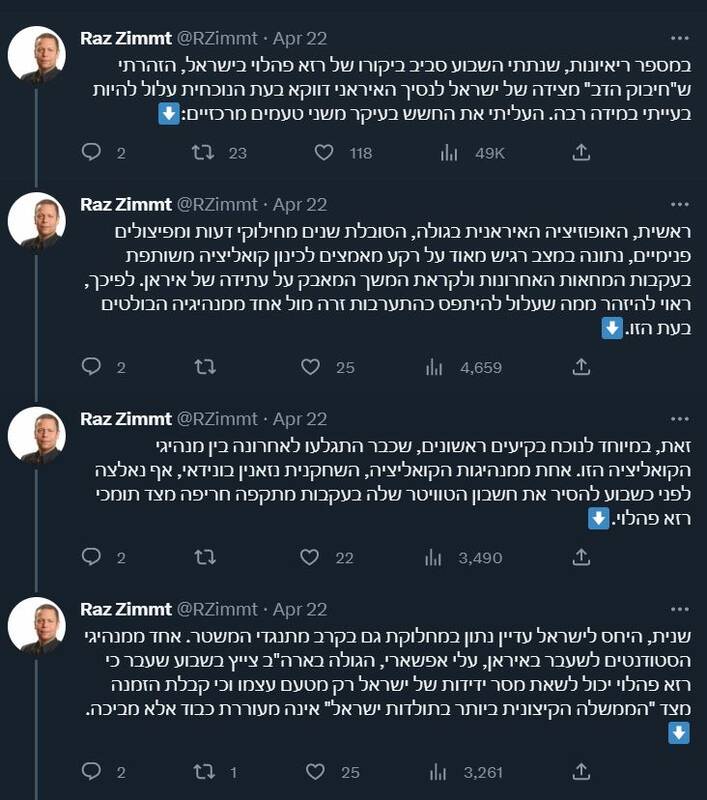Like the third tweet with 22 likes
The image size is (707, 800).
coord(324,559)
